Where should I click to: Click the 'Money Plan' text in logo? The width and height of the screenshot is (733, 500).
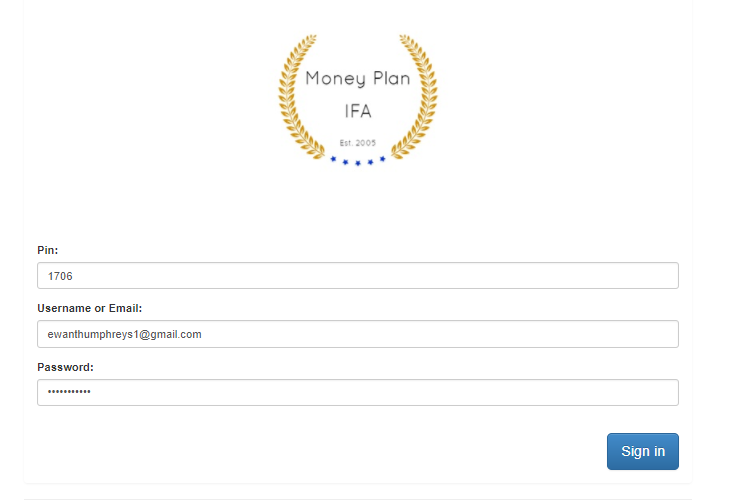click(358, 79)
